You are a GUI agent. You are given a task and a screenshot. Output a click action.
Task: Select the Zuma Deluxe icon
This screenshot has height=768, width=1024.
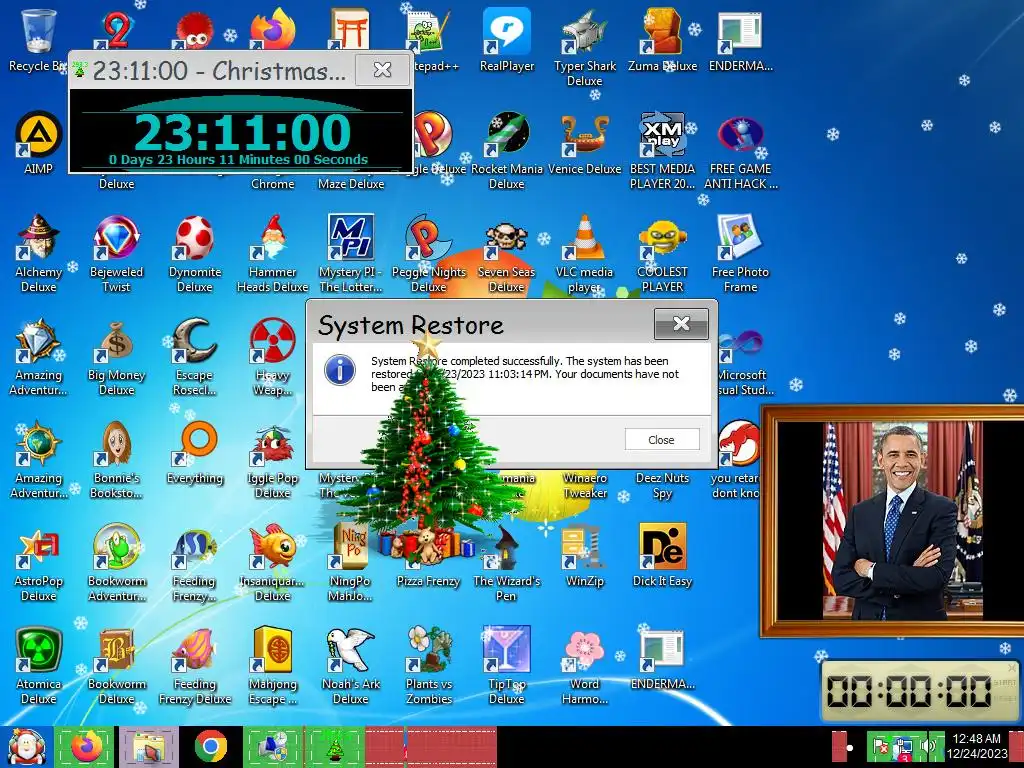(662, 40)
